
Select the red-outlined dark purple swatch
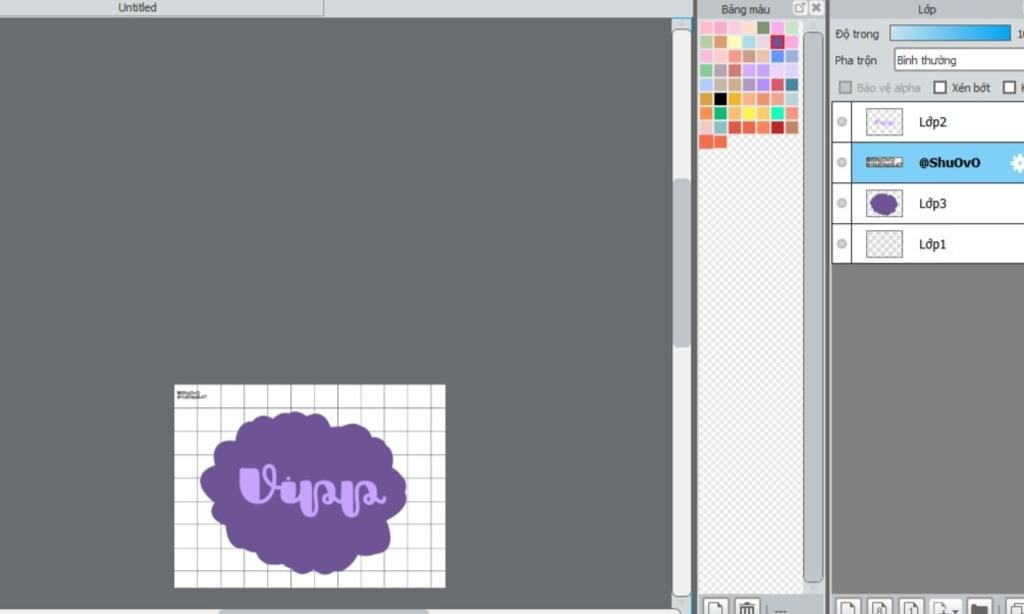click(777, 42)
